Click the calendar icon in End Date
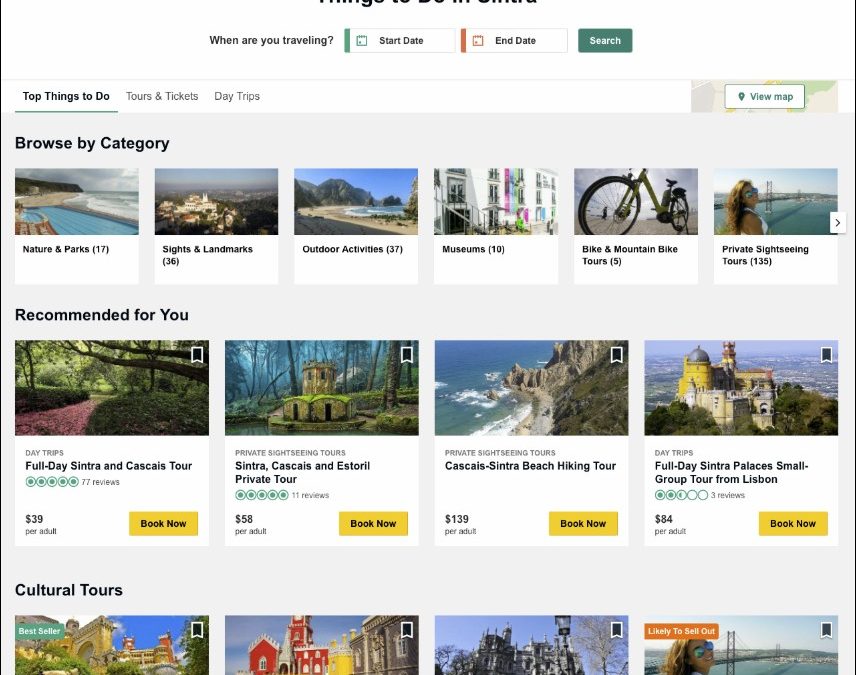The width and height of the screenshot is (856, 675). click(478, 41)
